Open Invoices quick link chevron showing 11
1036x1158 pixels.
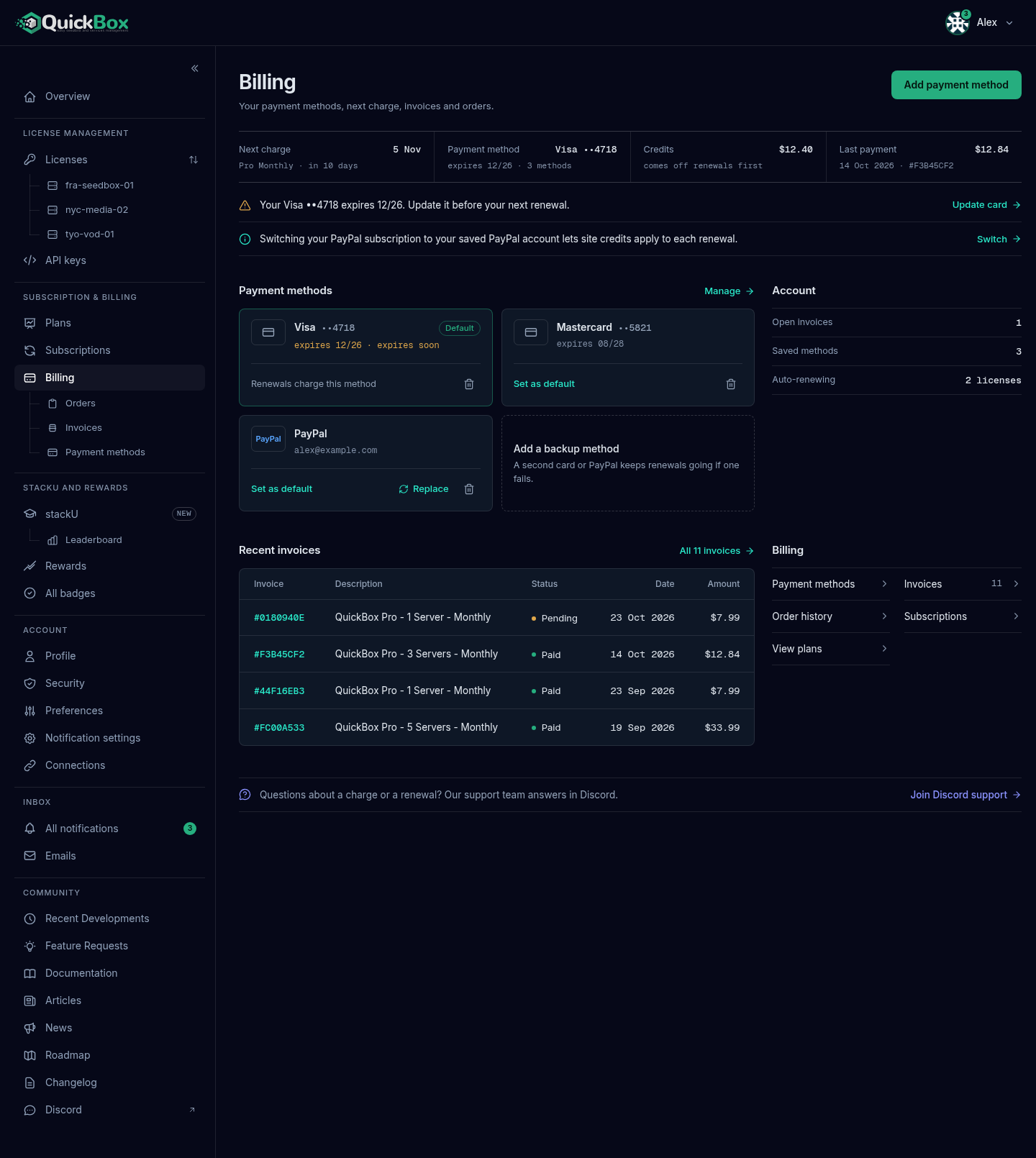(1016, 584)
